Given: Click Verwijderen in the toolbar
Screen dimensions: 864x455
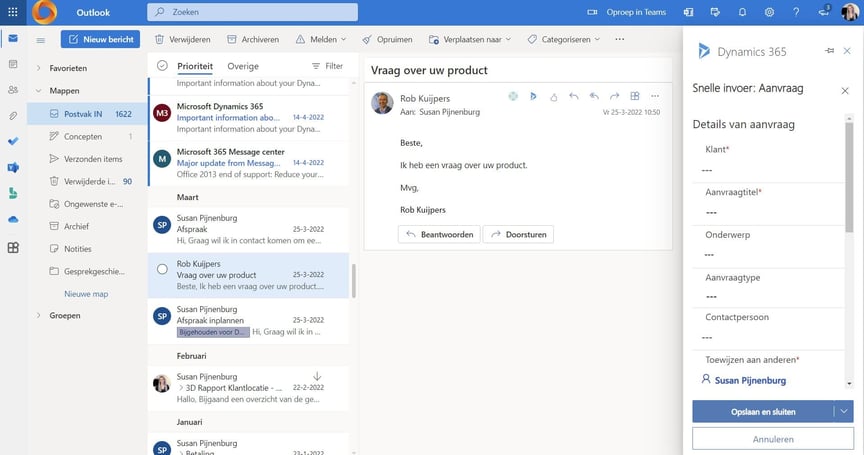Looking at the screenshot, I should click(182, 40).
